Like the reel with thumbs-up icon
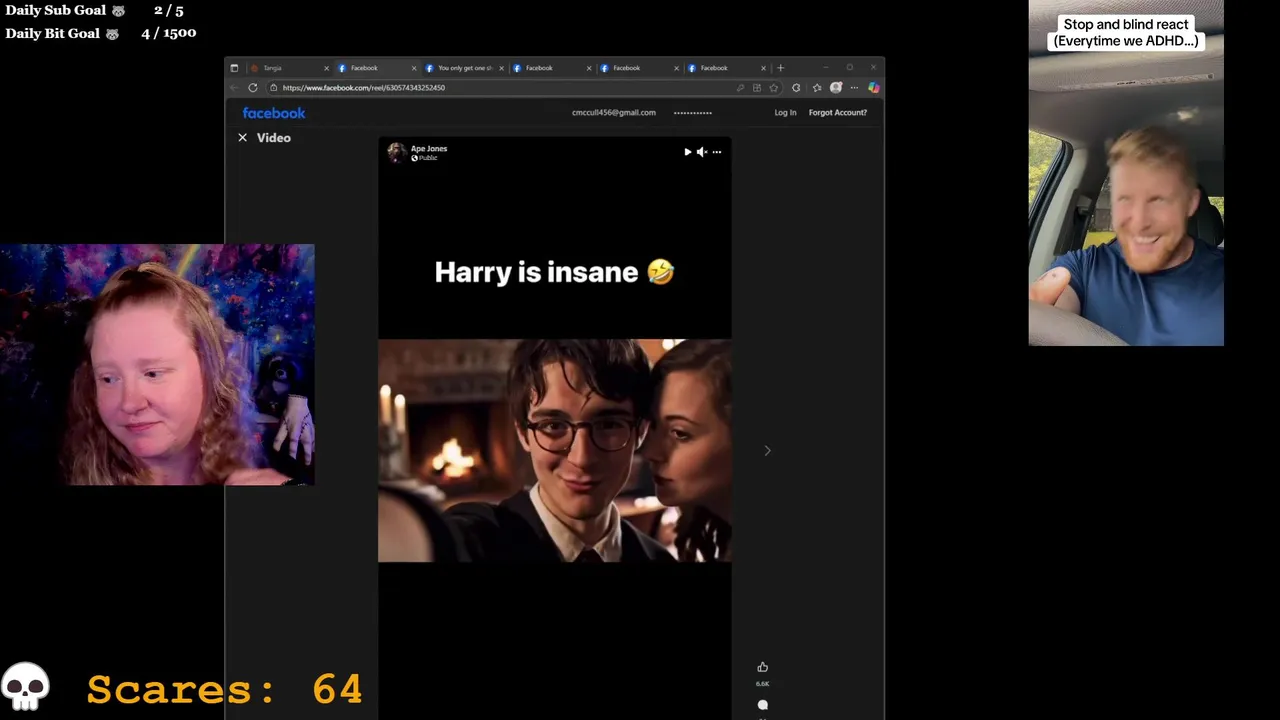 coord(762,667)
